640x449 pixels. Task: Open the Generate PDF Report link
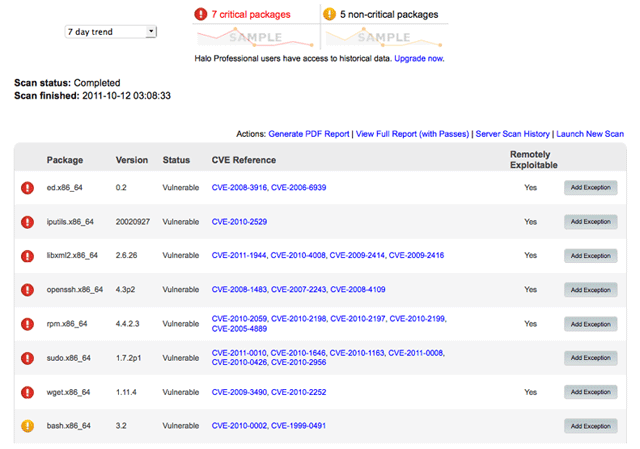pyautogui.click(x=309, y=134)
